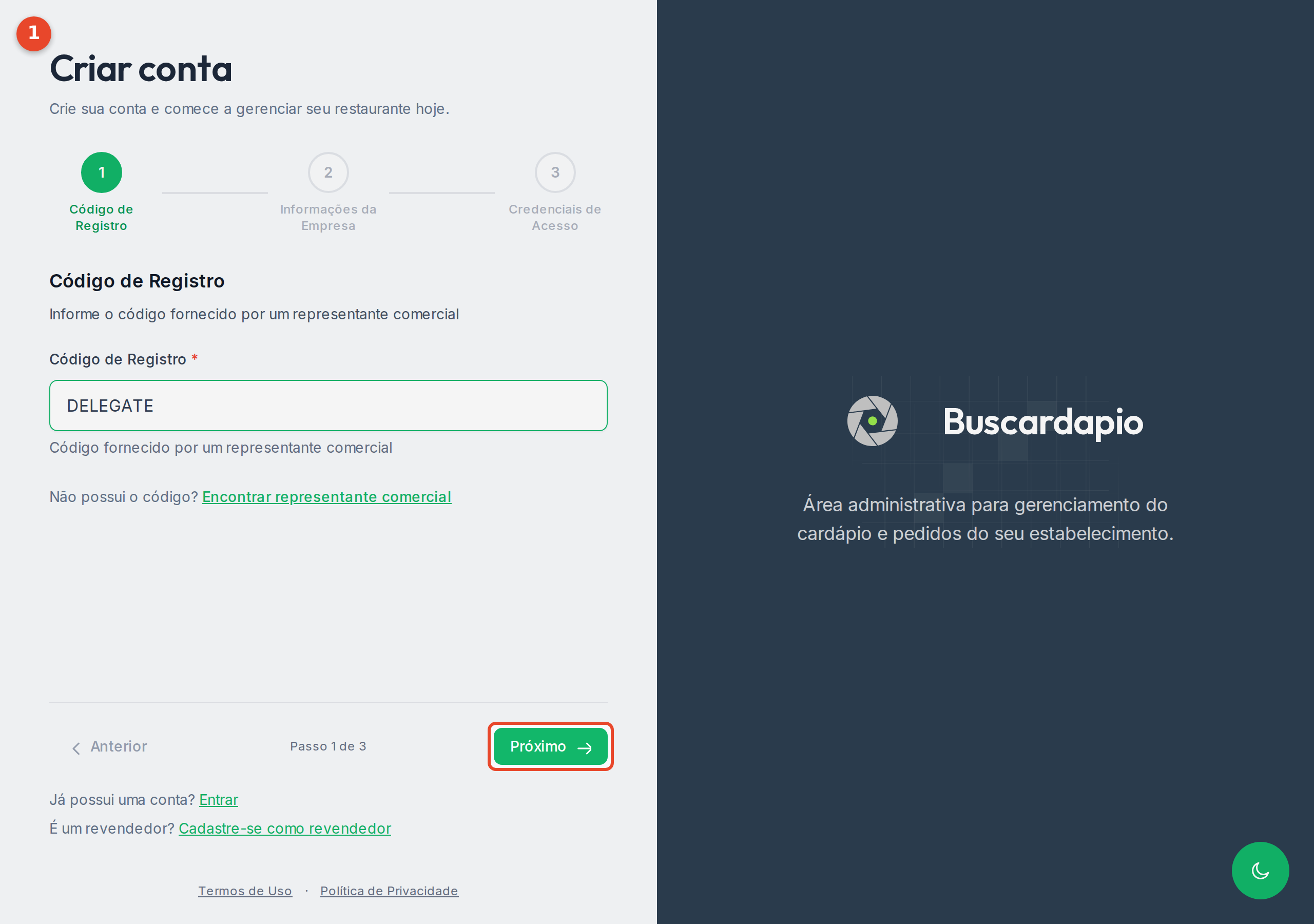This screenshot has height=924, width=1314.
Task: Open Cadastre-se como revendedor link
Action: coord(285,829)
